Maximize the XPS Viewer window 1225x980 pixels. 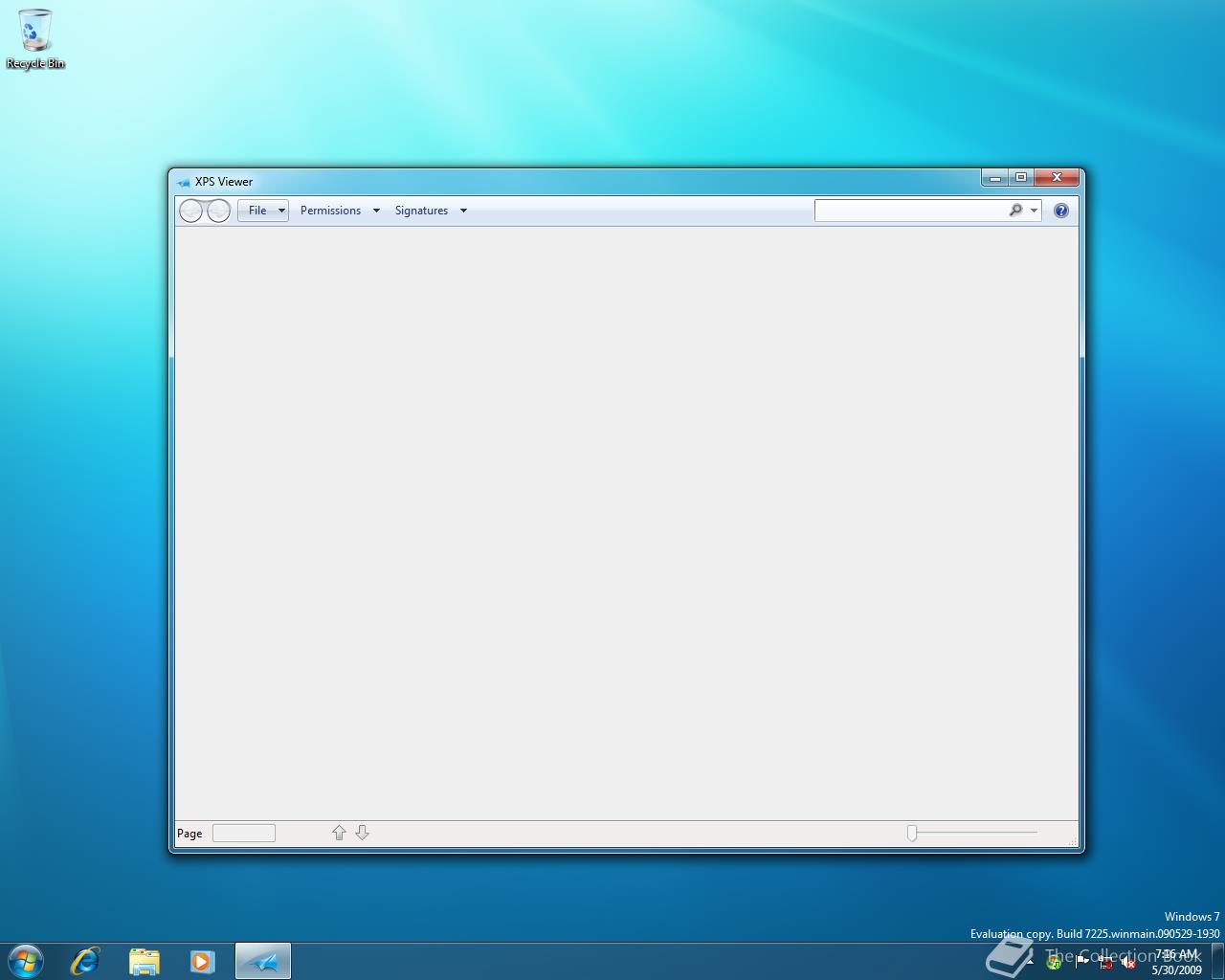(1021, 177)
